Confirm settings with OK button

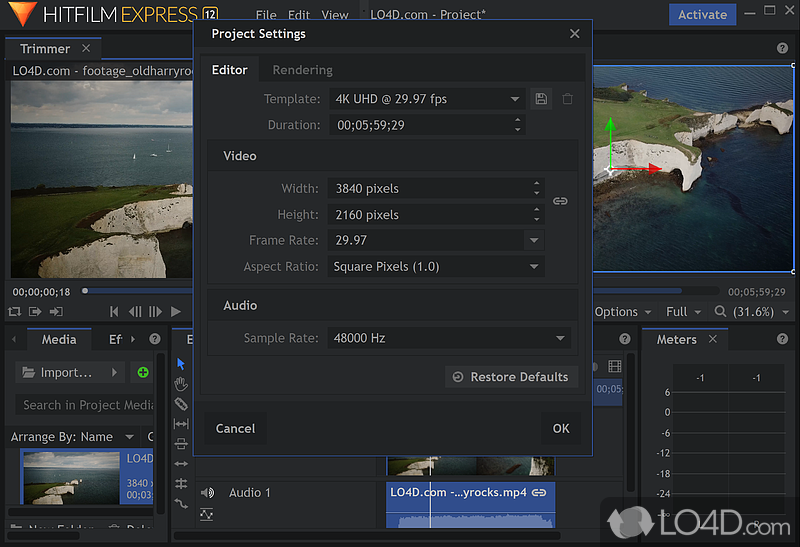(x=561, y=429)
